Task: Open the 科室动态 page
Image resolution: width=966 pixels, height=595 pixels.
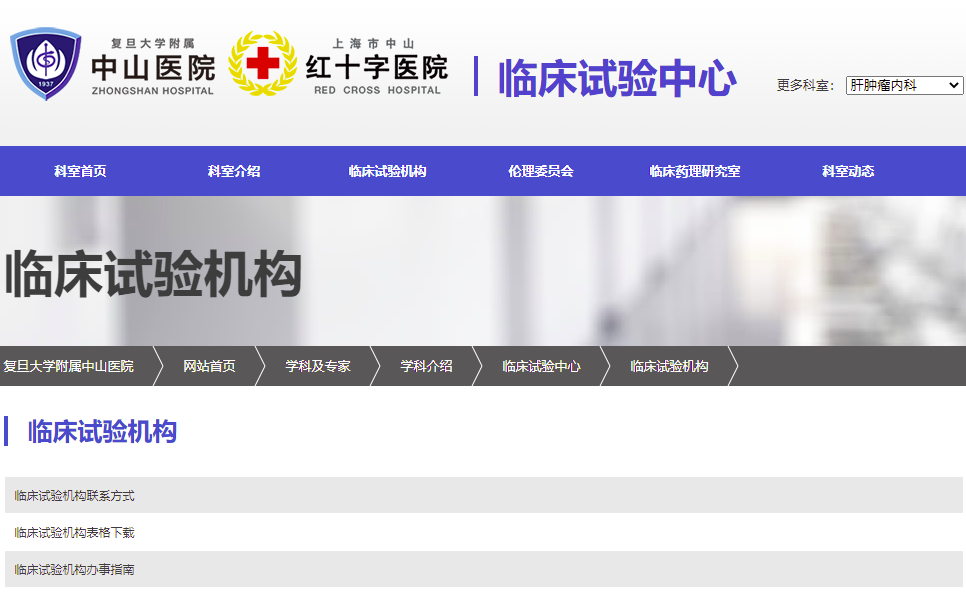Action: click(x=847, y=171)
